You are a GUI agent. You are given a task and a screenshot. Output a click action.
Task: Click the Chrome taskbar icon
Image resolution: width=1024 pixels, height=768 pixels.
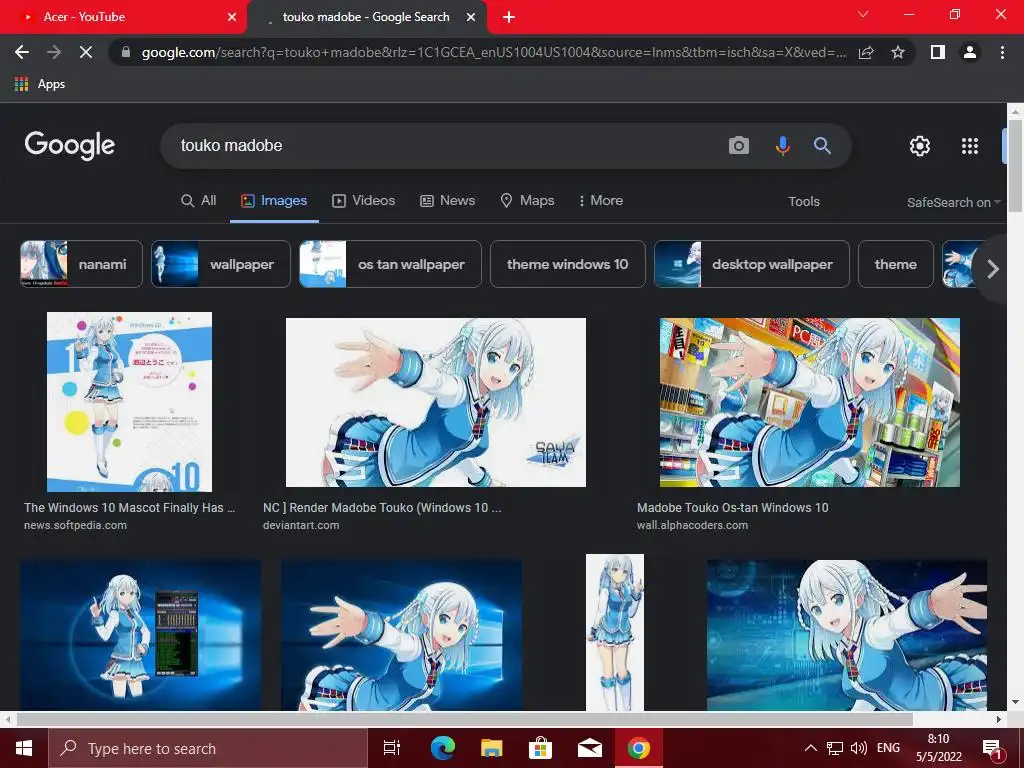(x=639, y=748)
